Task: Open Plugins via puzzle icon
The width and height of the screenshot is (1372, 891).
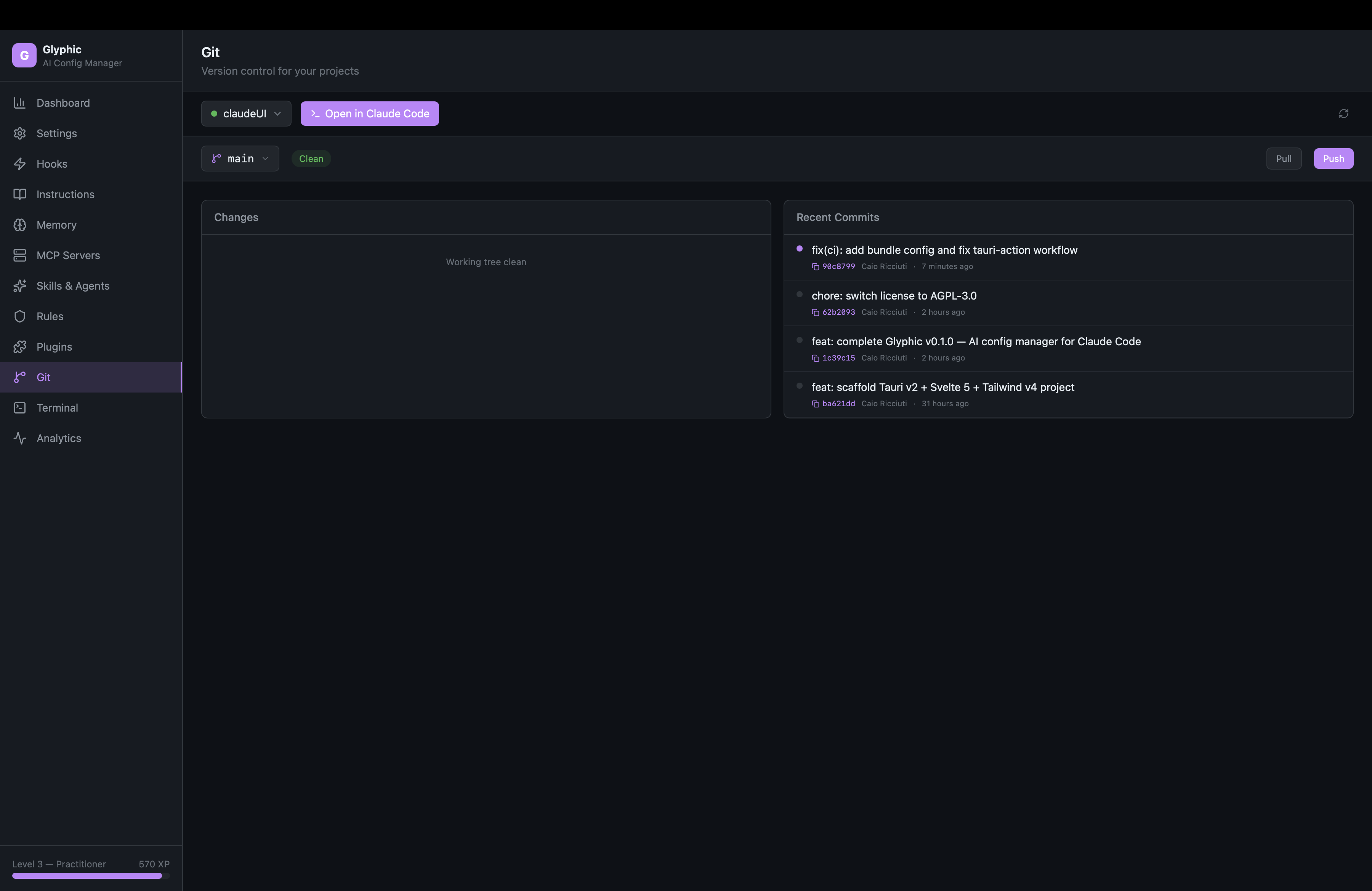Action: coord(20,347)
